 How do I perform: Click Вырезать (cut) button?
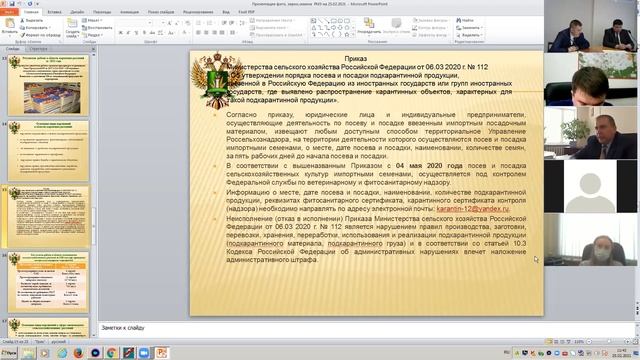31,20
